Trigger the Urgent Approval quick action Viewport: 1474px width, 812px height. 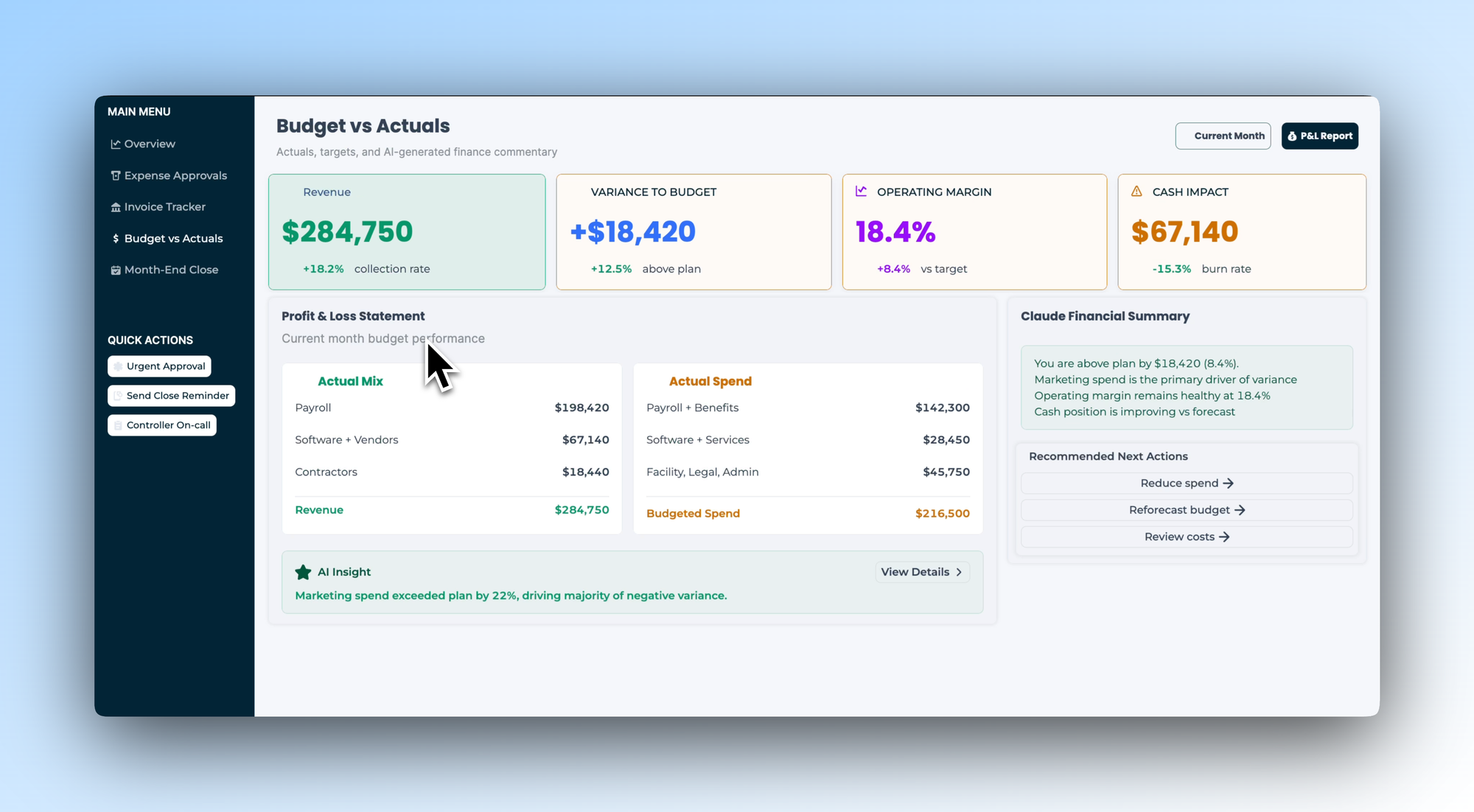[x=159, y=367]
